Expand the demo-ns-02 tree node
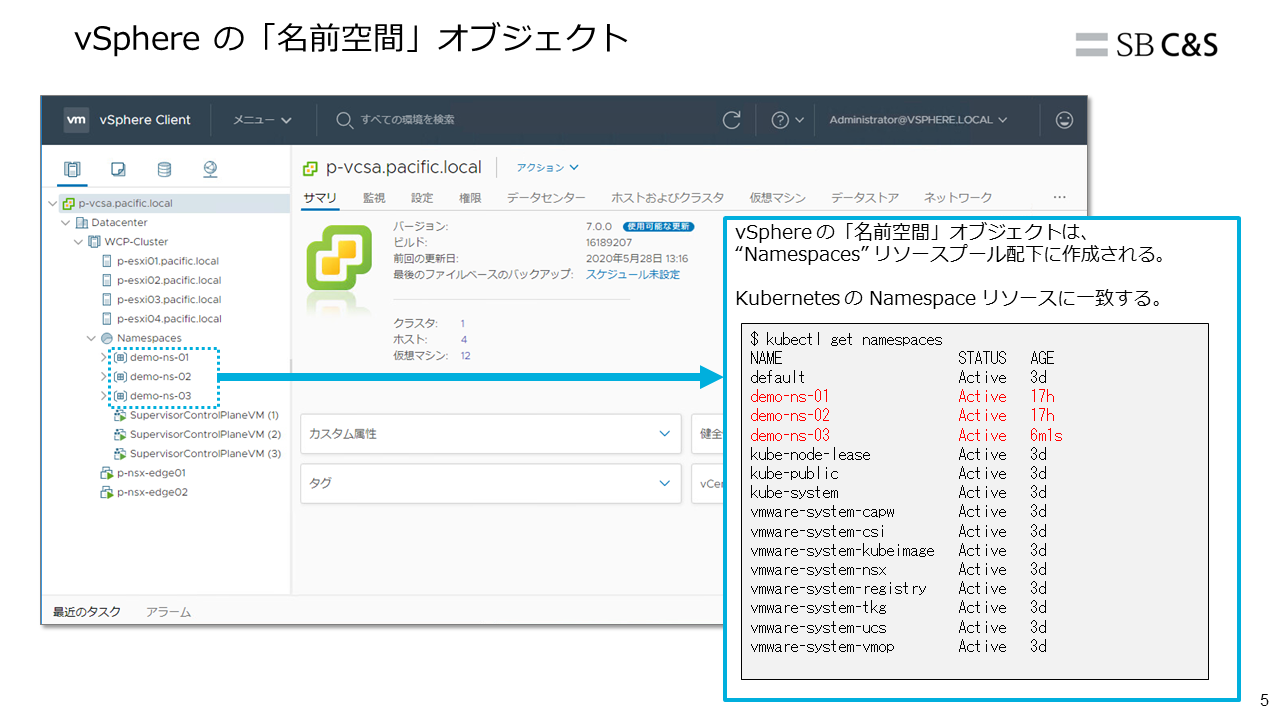 point(104,377)
